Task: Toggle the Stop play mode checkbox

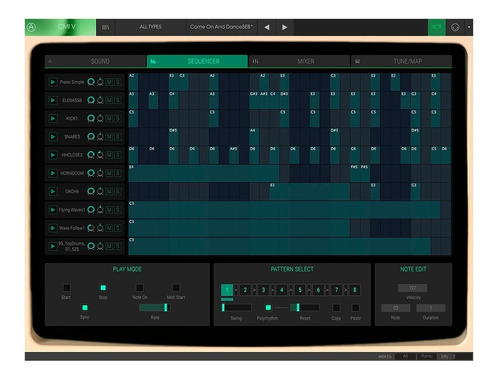Action: [x=103, y=288]
